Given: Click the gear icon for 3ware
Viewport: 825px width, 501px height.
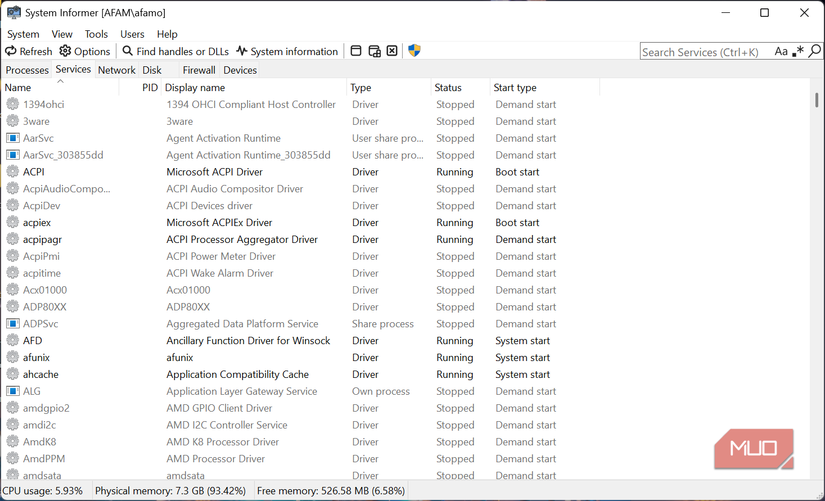Looking at the screenshot, I should tap(13, 121).
